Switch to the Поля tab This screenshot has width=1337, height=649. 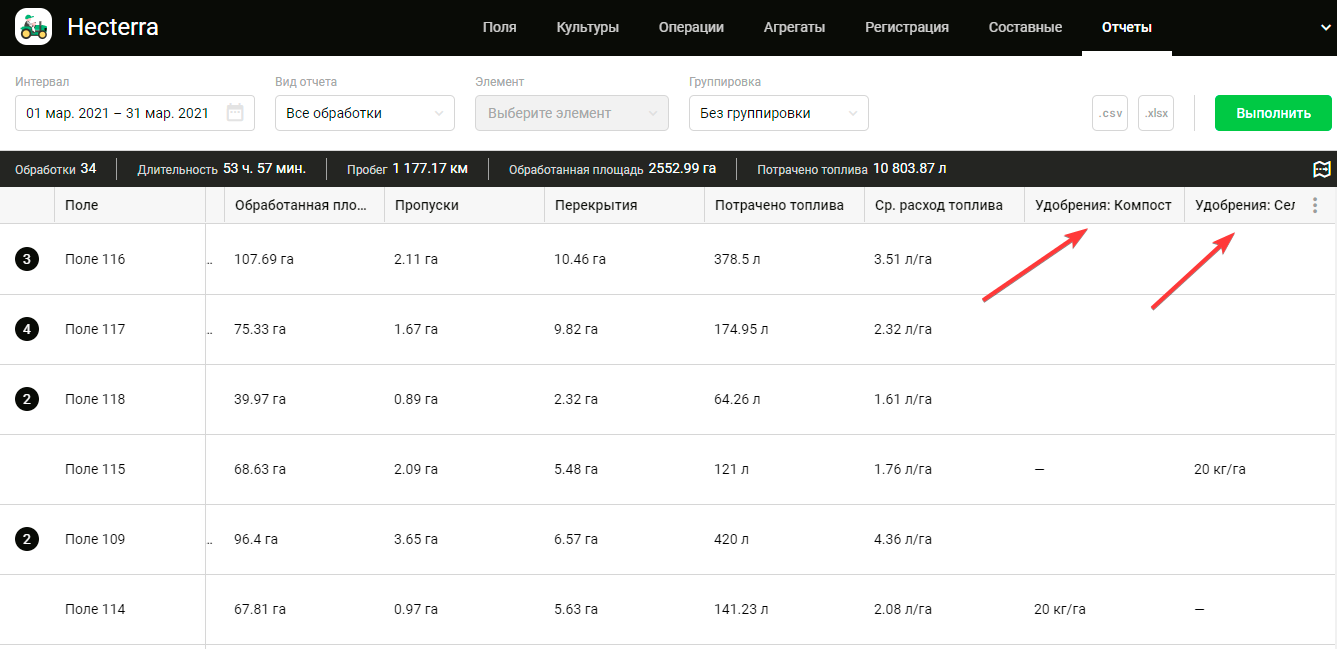[499, 28]
